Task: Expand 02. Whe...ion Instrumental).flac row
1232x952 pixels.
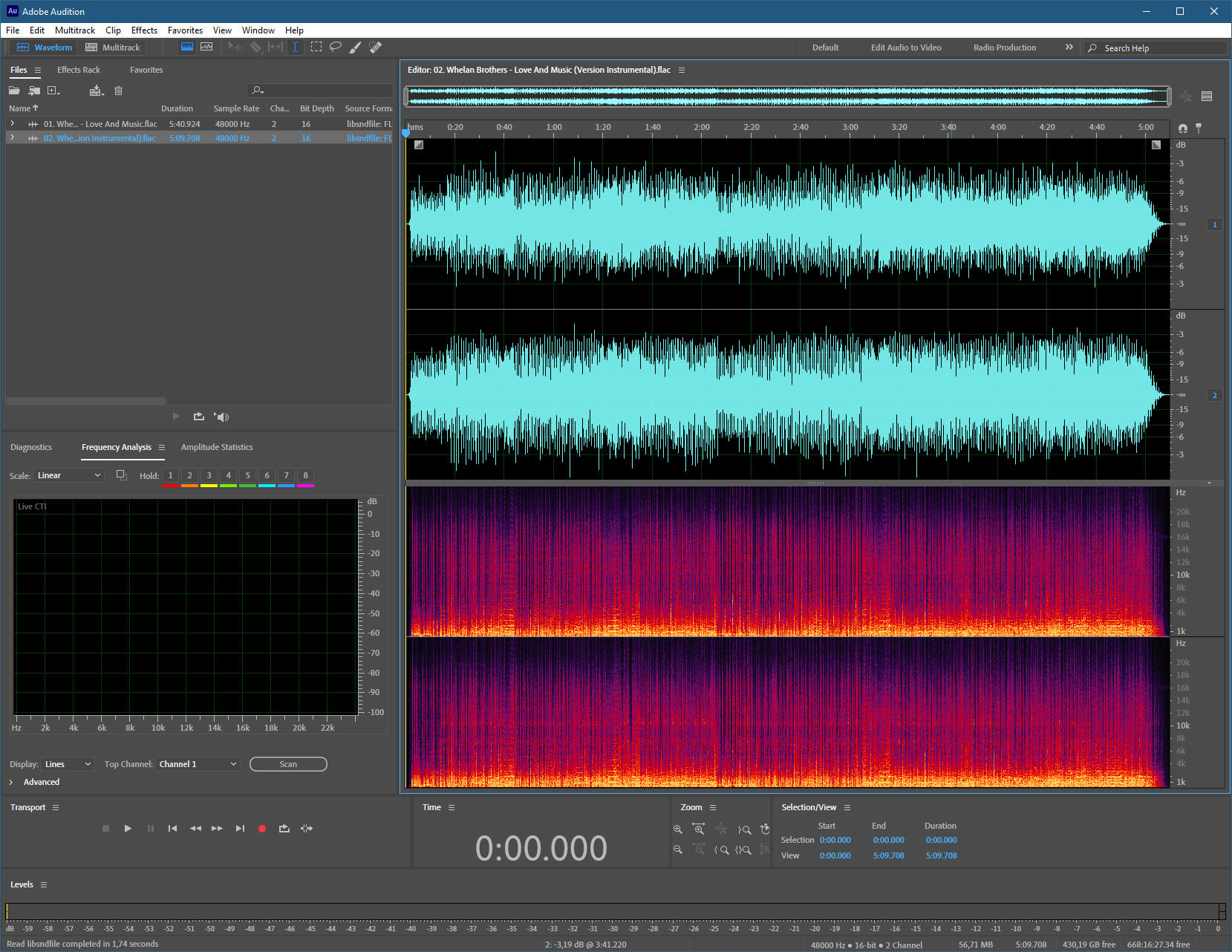Action: (x=12, y=137)
